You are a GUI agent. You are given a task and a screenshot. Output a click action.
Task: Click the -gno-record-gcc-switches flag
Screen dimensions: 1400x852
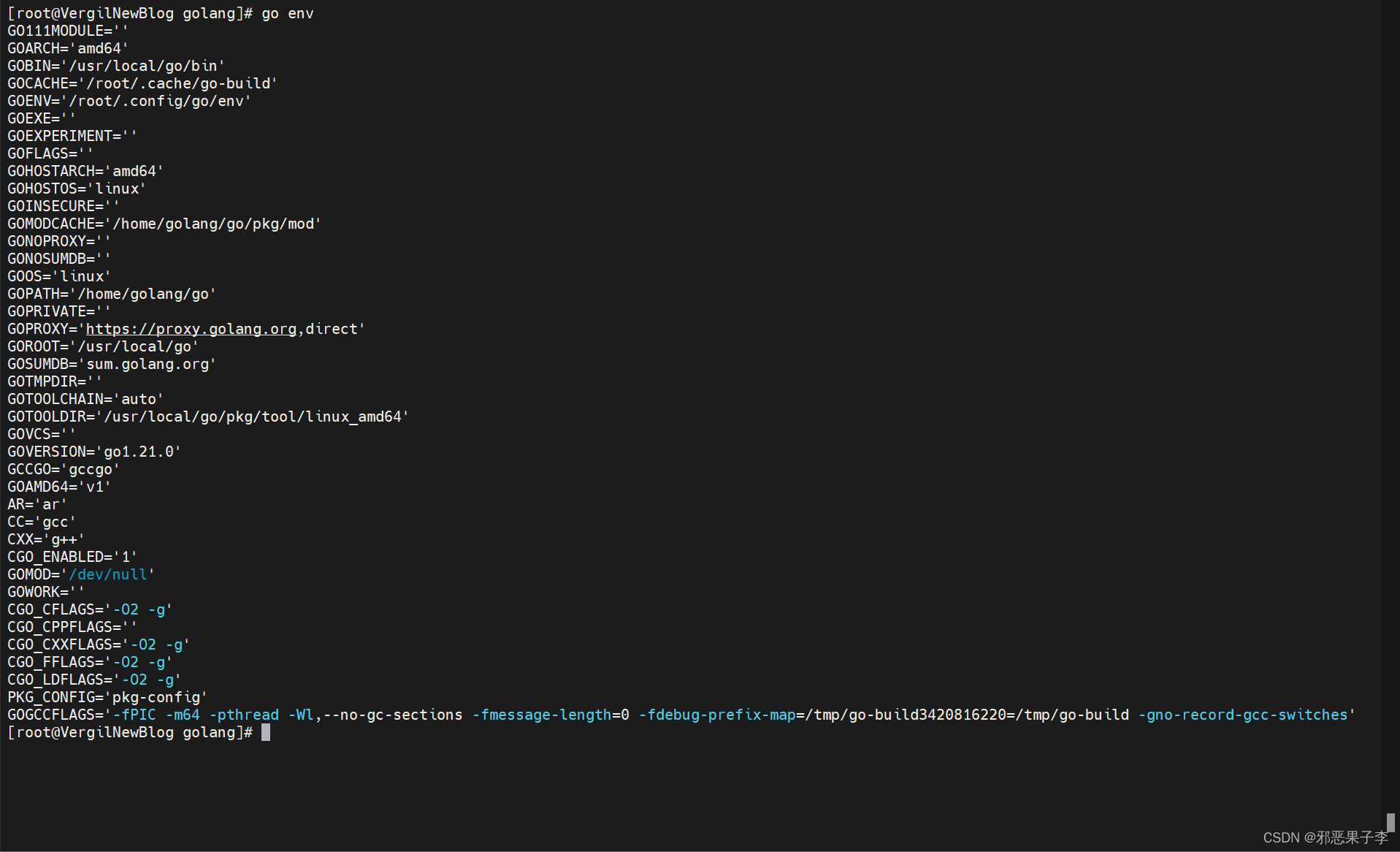[1243, 715]
